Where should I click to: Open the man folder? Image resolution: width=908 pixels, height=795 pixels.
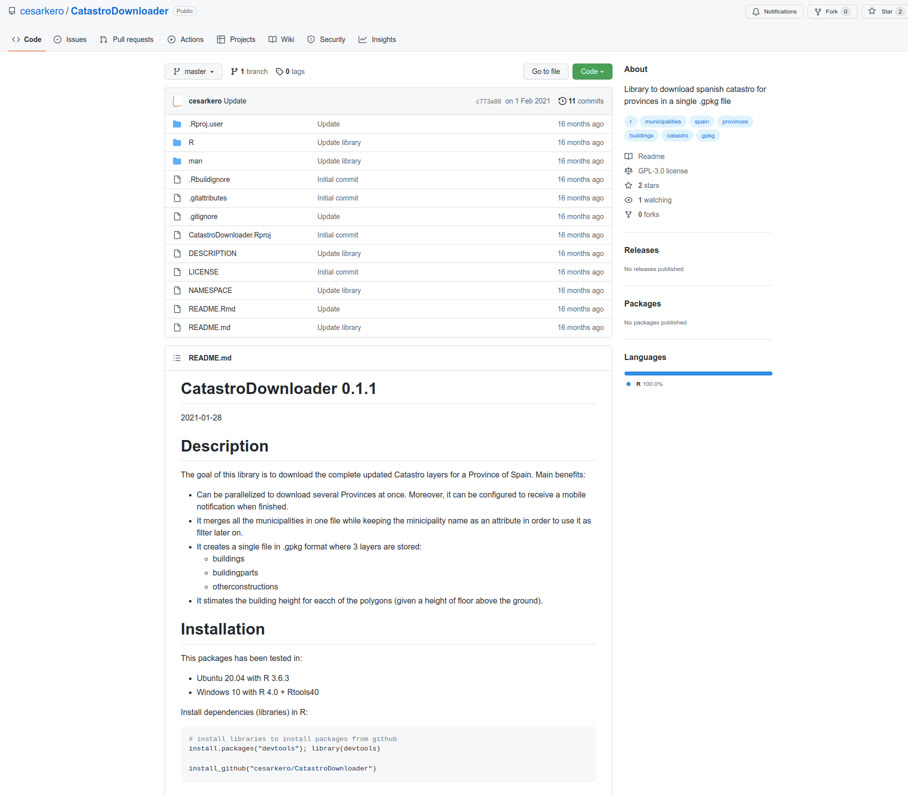195,161
